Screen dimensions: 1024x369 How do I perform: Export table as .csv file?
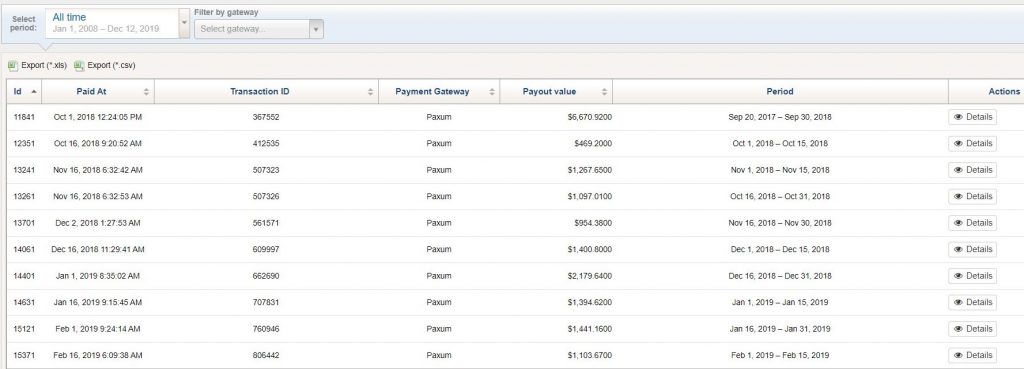pos(105,65)
